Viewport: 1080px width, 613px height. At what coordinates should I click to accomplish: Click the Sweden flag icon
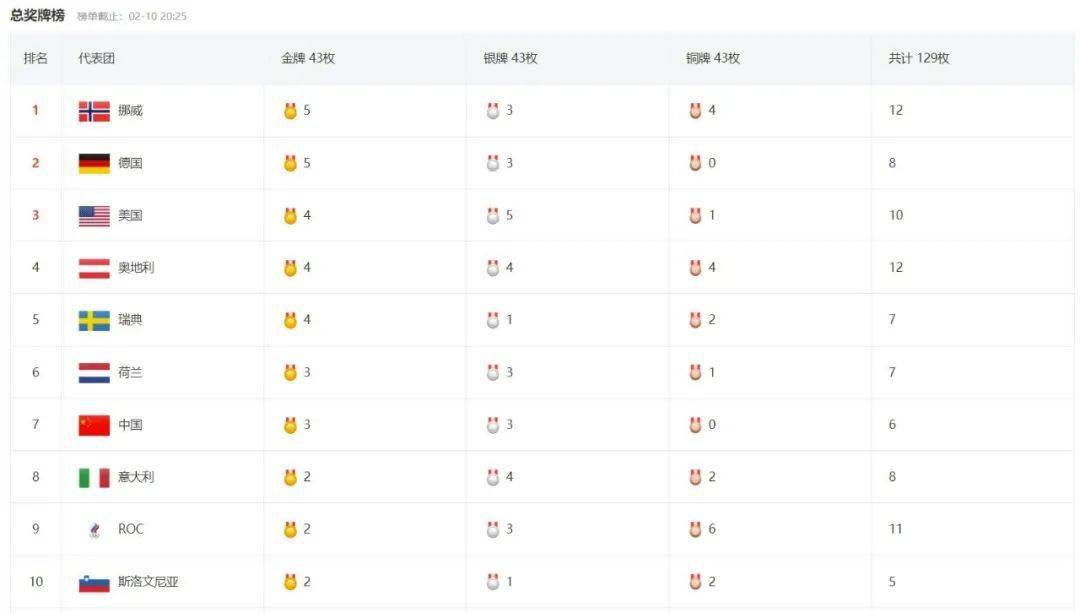coord(94,320)
